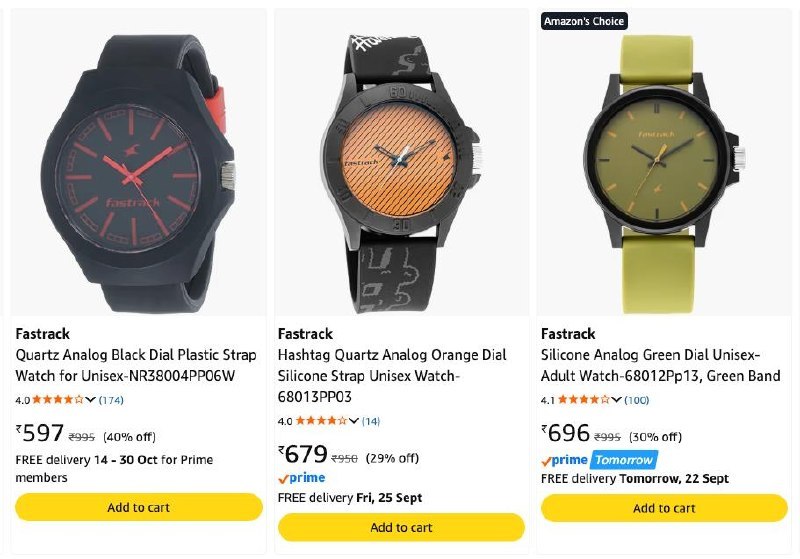View the (174) reviews count link
800x559 pixels.
111,400
